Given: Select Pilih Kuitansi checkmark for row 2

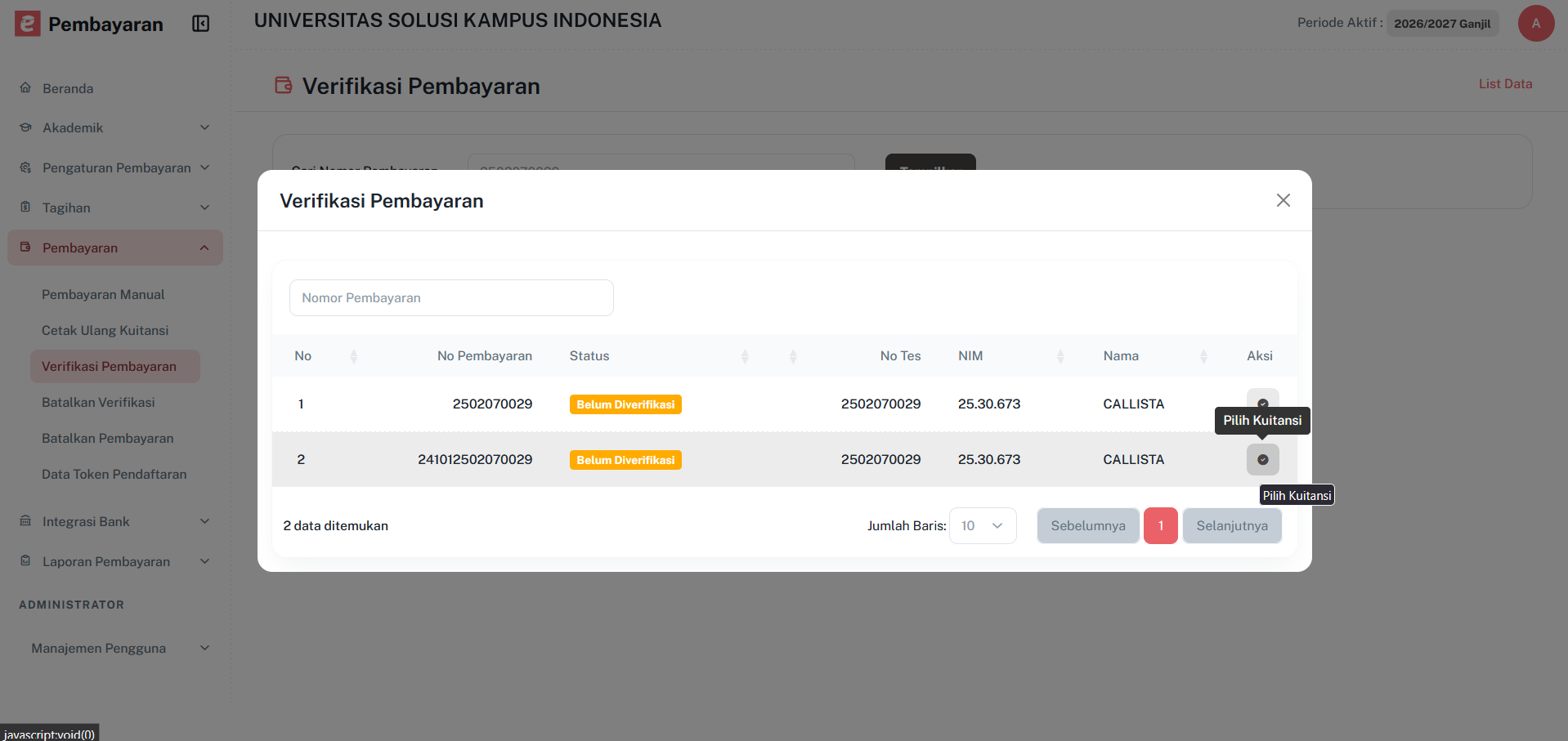Looking at the screenshot, I should coord(1262,459).
